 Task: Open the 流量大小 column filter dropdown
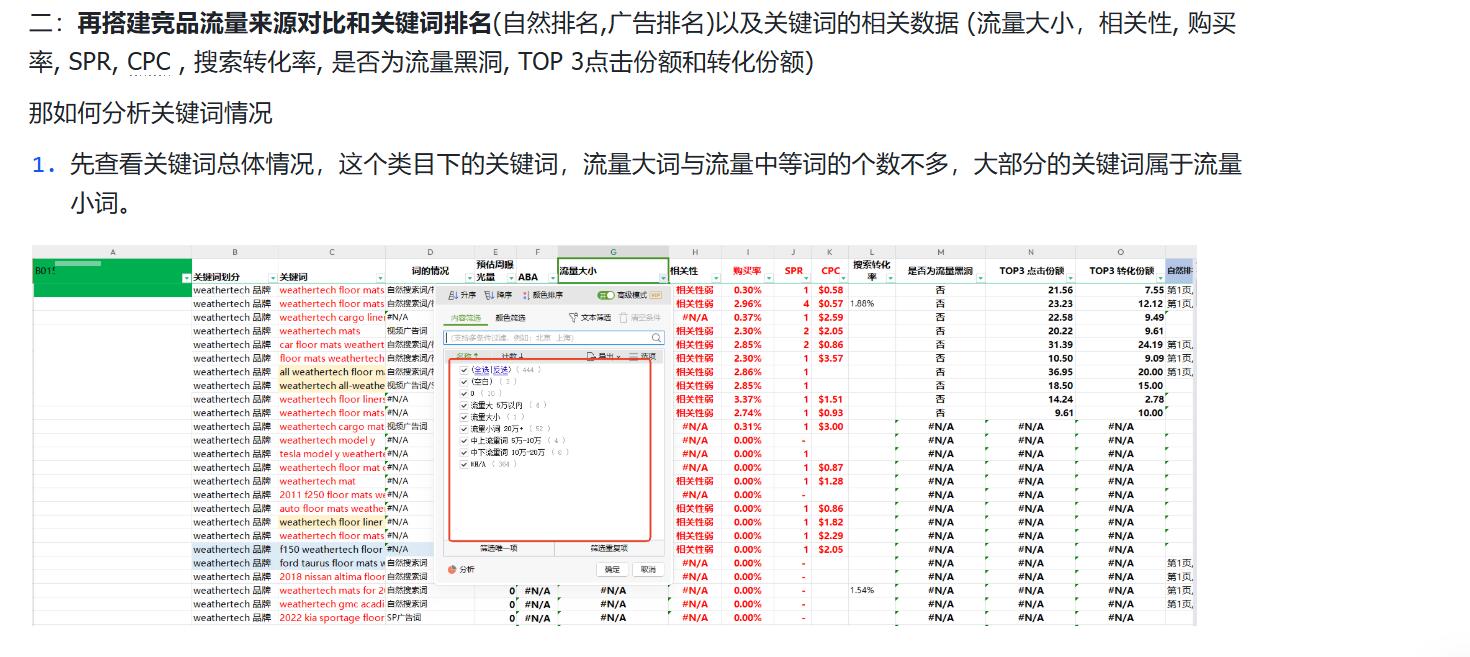click(x=663, y=277)
